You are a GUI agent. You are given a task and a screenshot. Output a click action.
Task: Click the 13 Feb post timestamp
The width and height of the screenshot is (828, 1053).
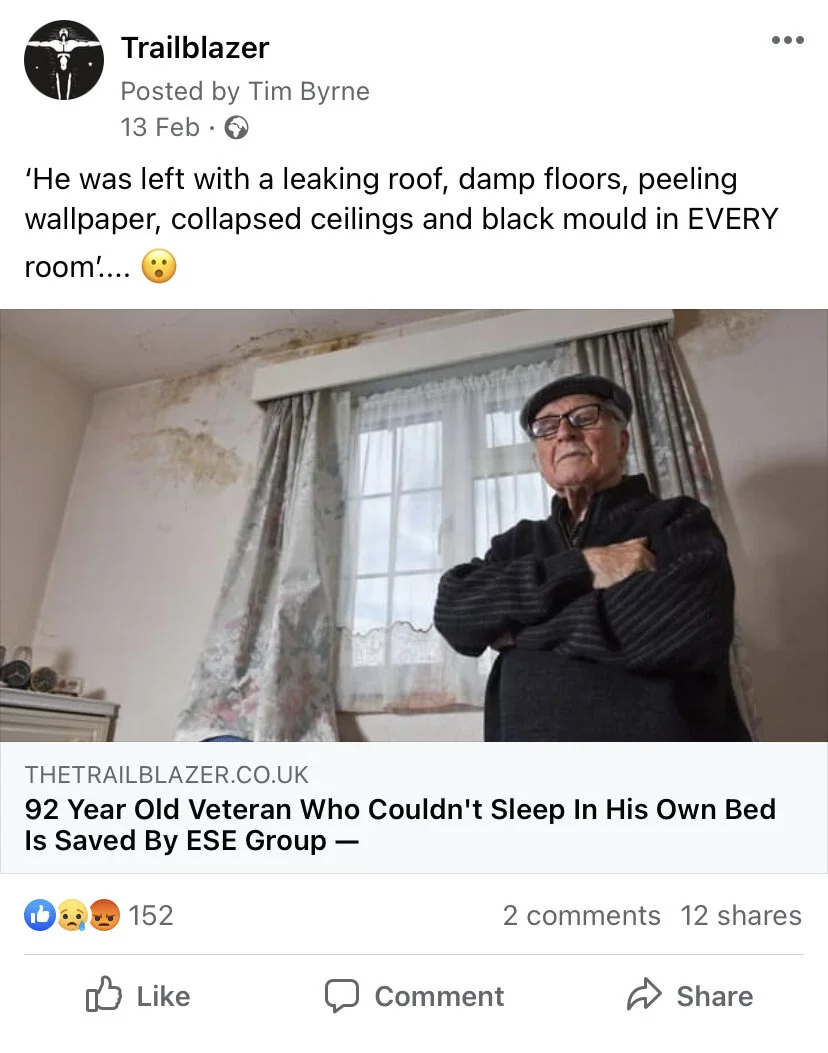click(160, 127)
